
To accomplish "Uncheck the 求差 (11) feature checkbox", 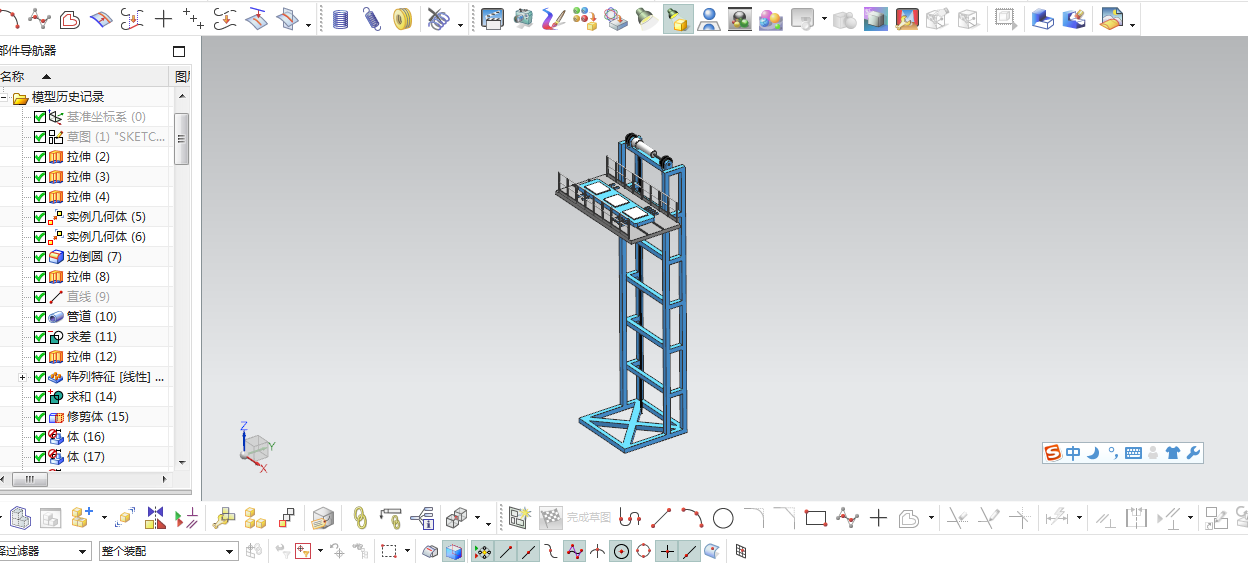I will [x=40, y=337].
